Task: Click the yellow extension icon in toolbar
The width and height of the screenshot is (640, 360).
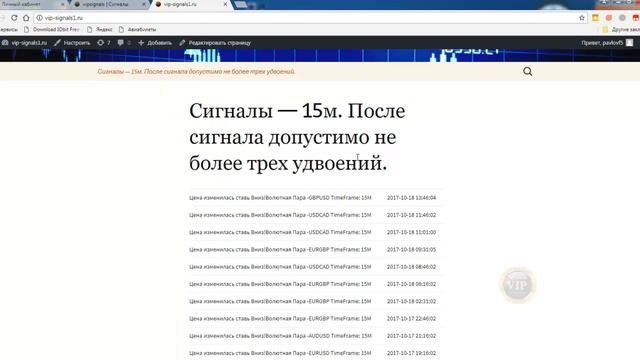Action: [596, 18]
